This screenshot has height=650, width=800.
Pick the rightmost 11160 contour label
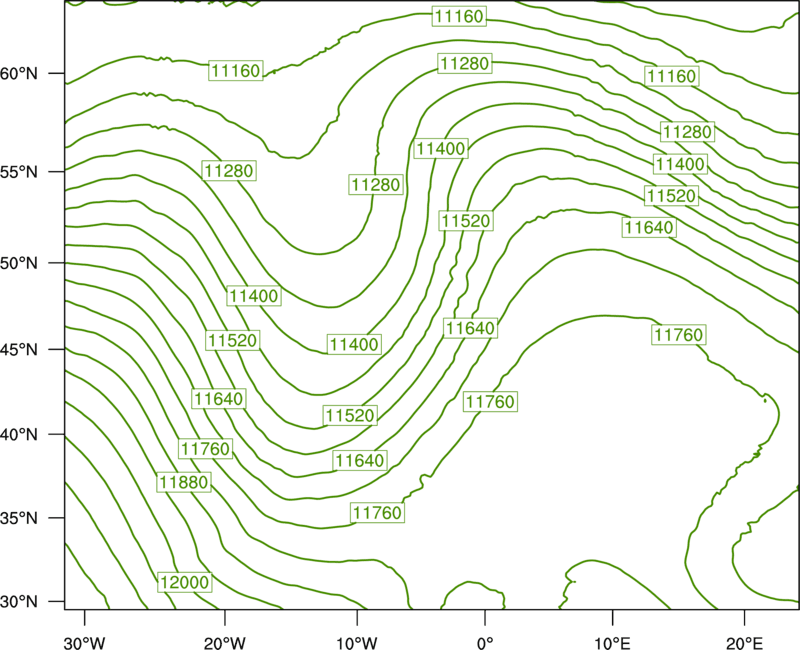(x=671, y=77)
